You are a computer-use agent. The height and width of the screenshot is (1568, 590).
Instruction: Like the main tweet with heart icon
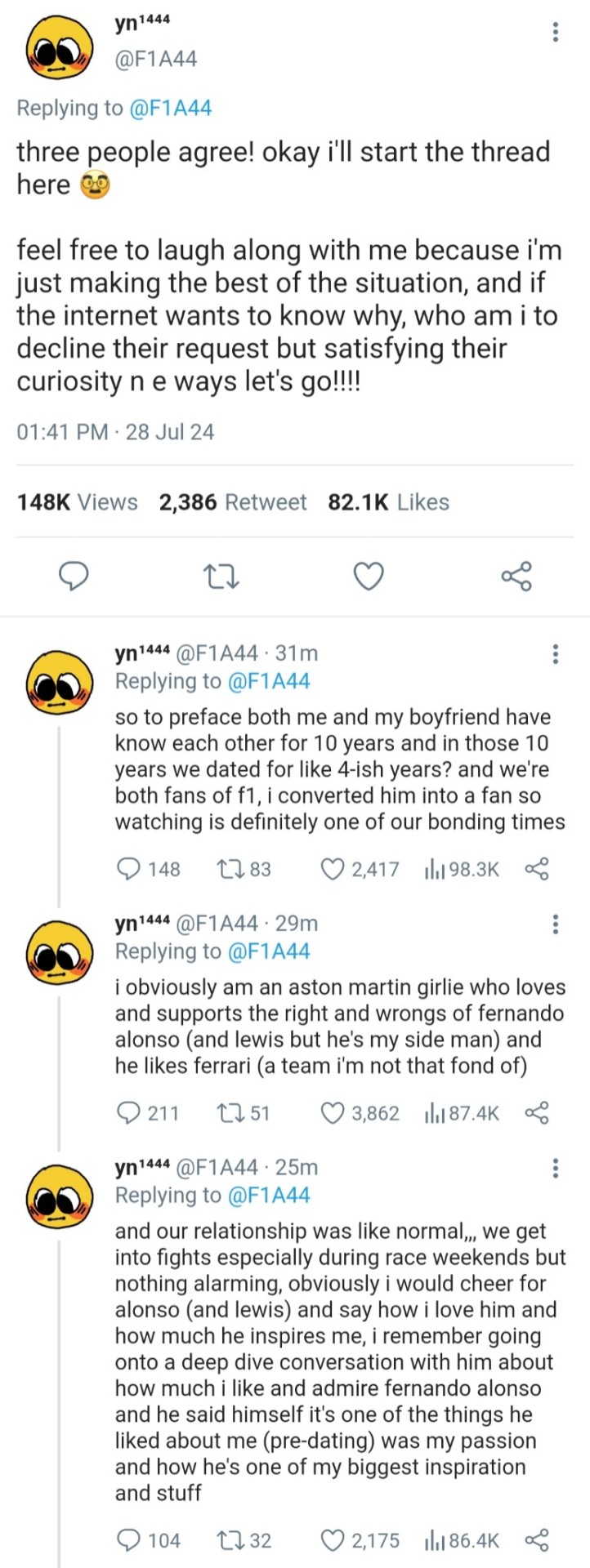[369, 576]
